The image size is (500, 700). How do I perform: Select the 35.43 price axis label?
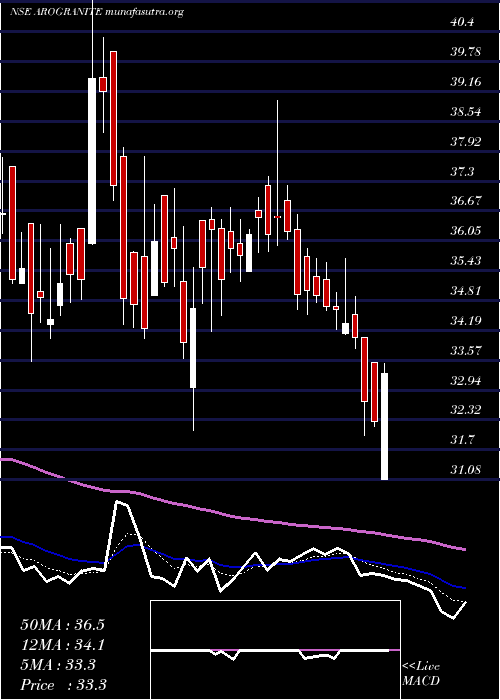466,261
